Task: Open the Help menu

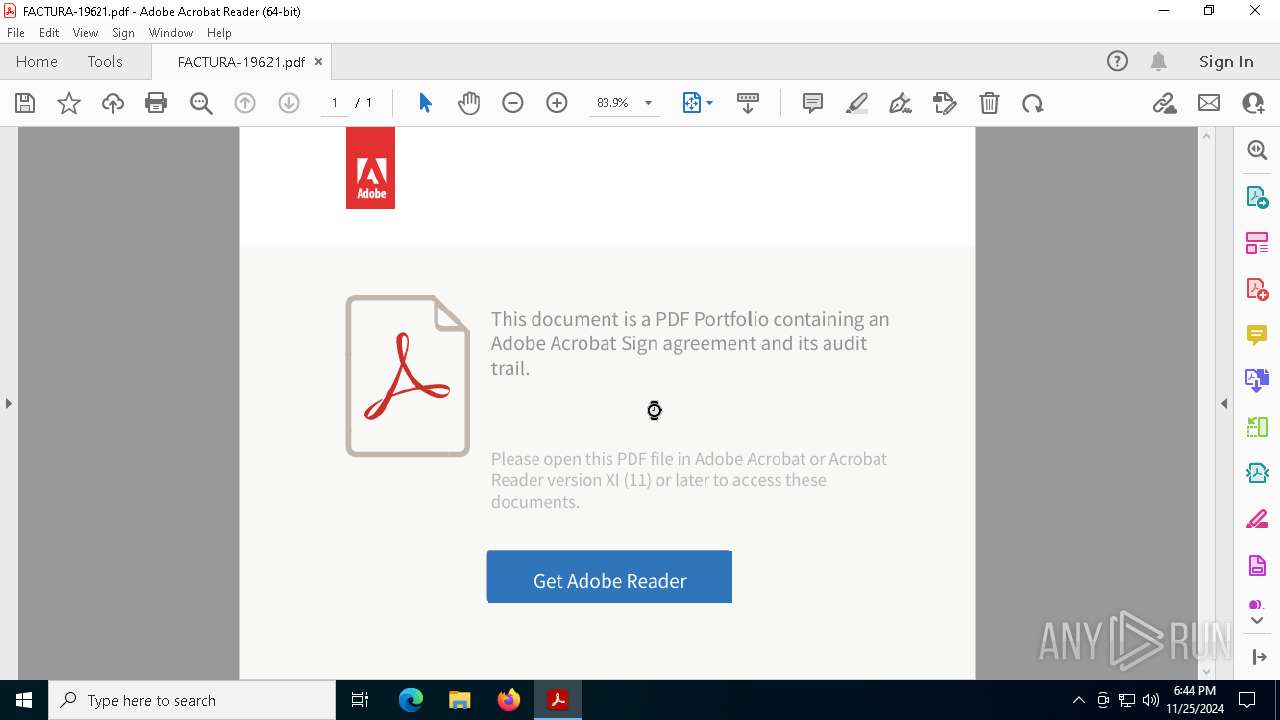Action: [219, 32]
